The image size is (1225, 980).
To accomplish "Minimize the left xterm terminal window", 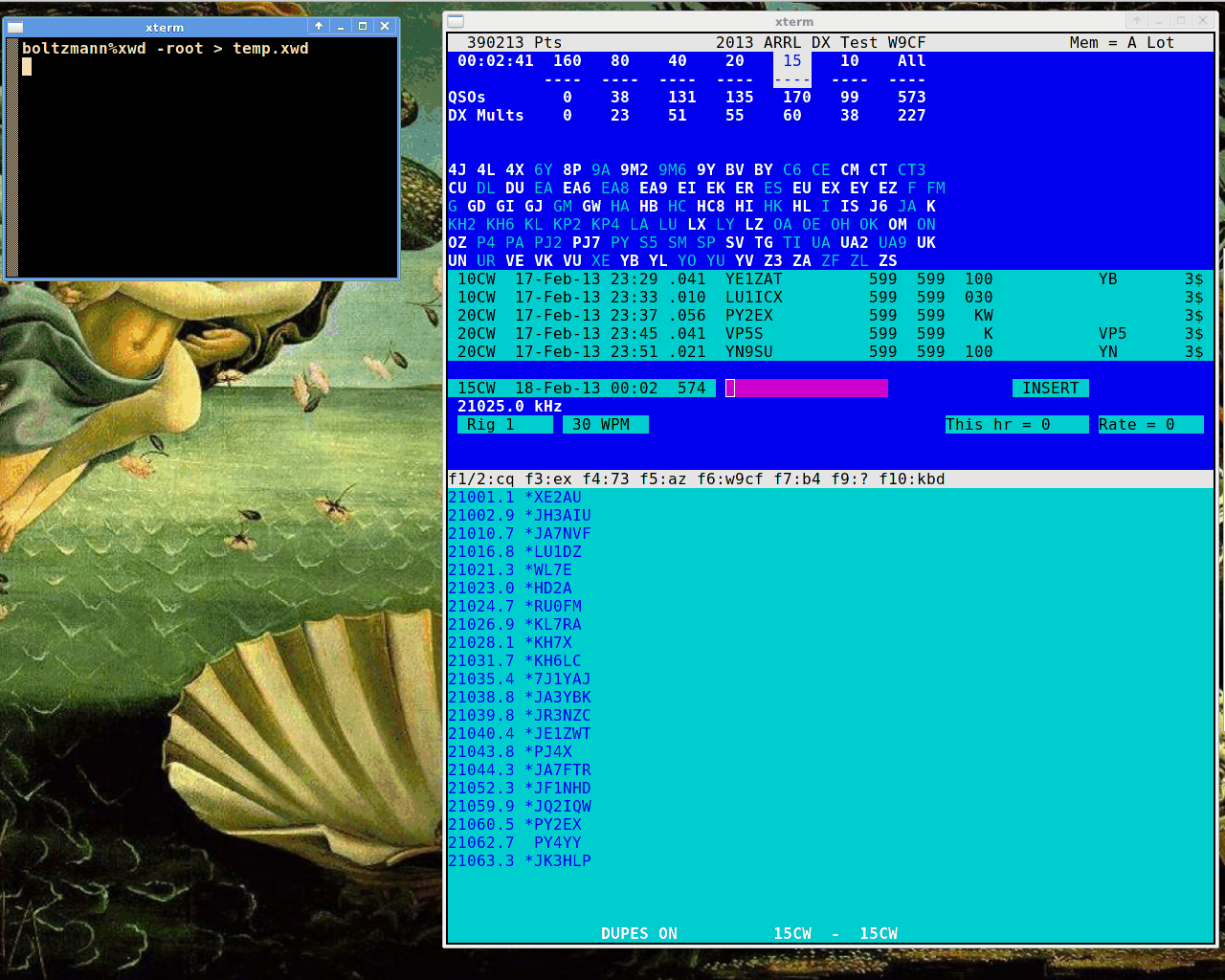I will click(x=341, y=26).
